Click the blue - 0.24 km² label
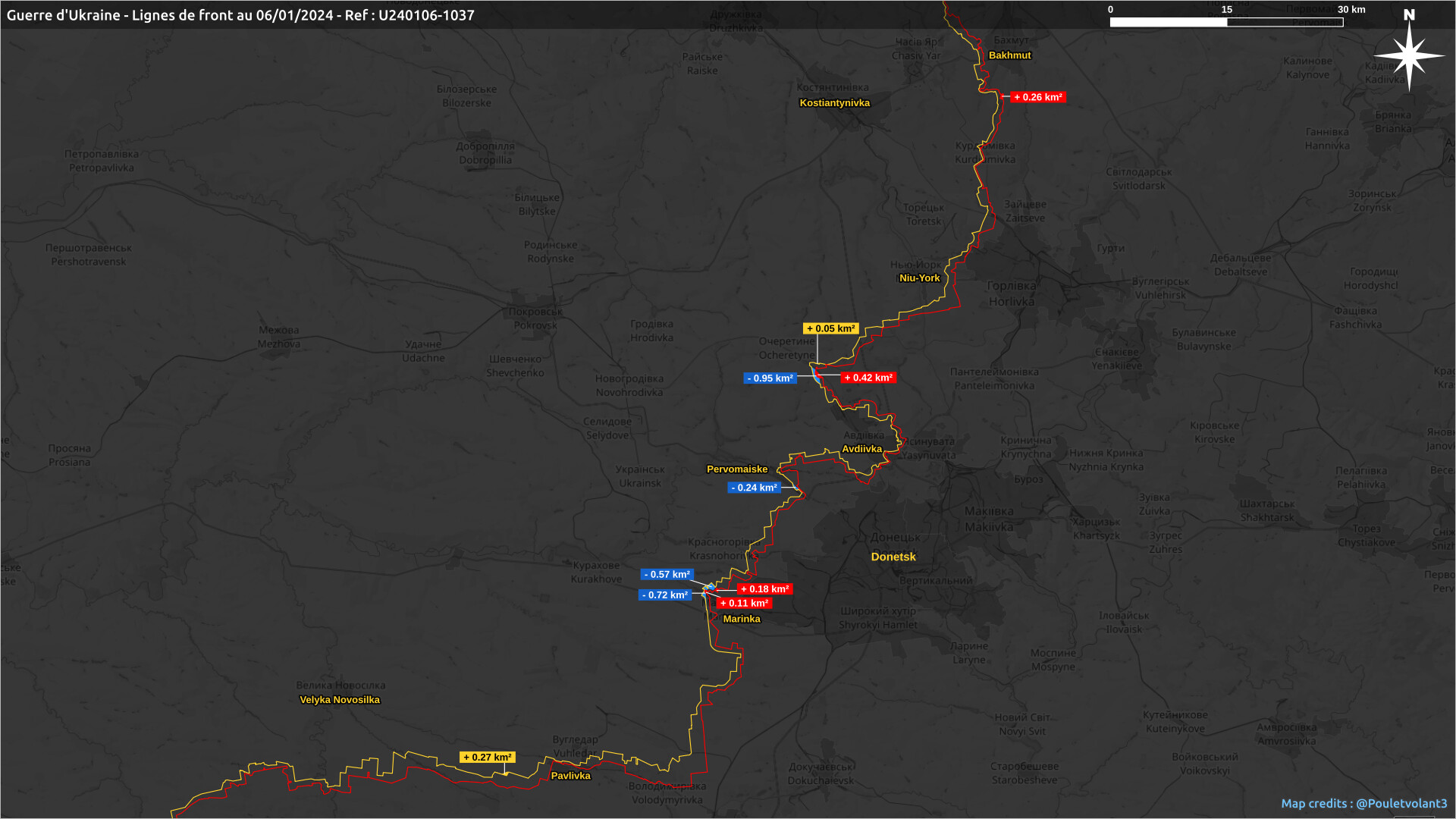Screen dimensions: 1456x819 (754, 488)
